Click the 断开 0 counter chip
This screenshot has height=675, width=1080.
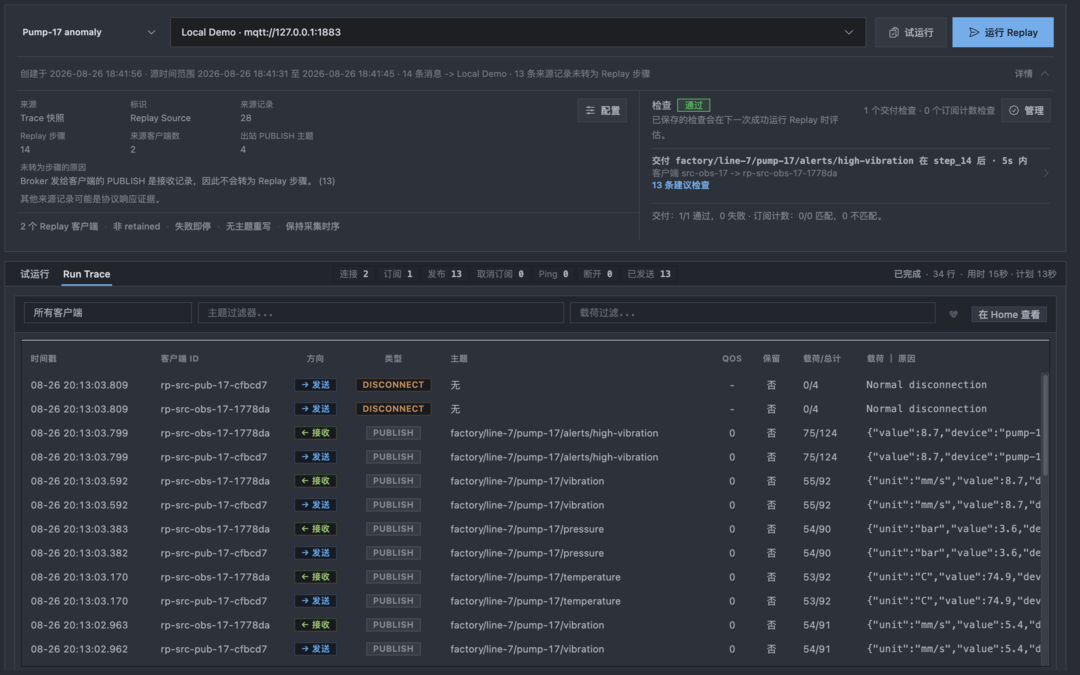(598, 274)
